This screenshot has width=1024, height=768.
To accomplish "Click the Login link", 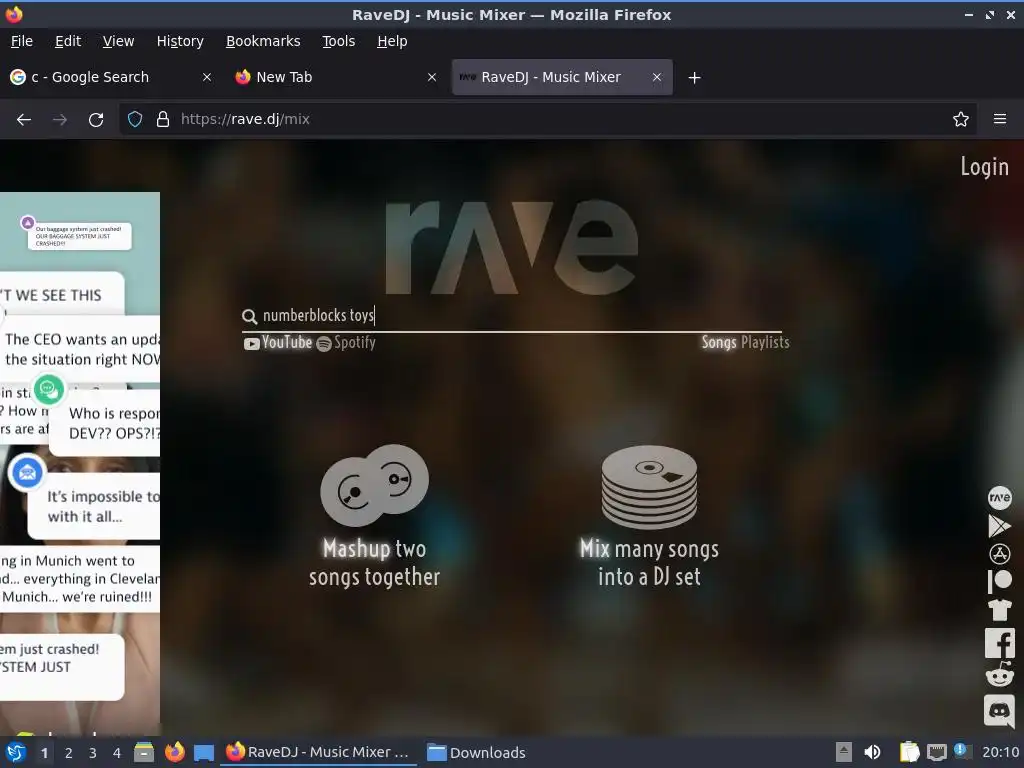I will point(984,167).
